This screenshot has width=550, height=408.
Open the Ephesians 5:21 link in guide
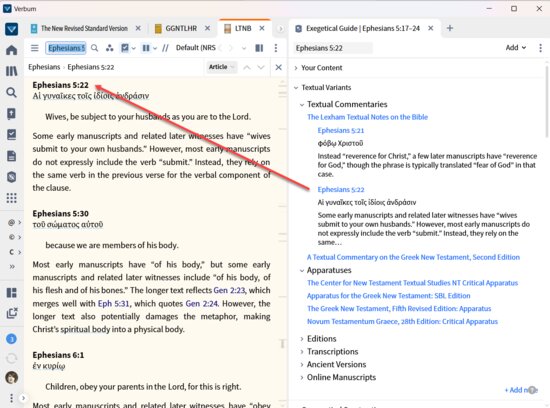pyautogui.click(x=341, y=131)
